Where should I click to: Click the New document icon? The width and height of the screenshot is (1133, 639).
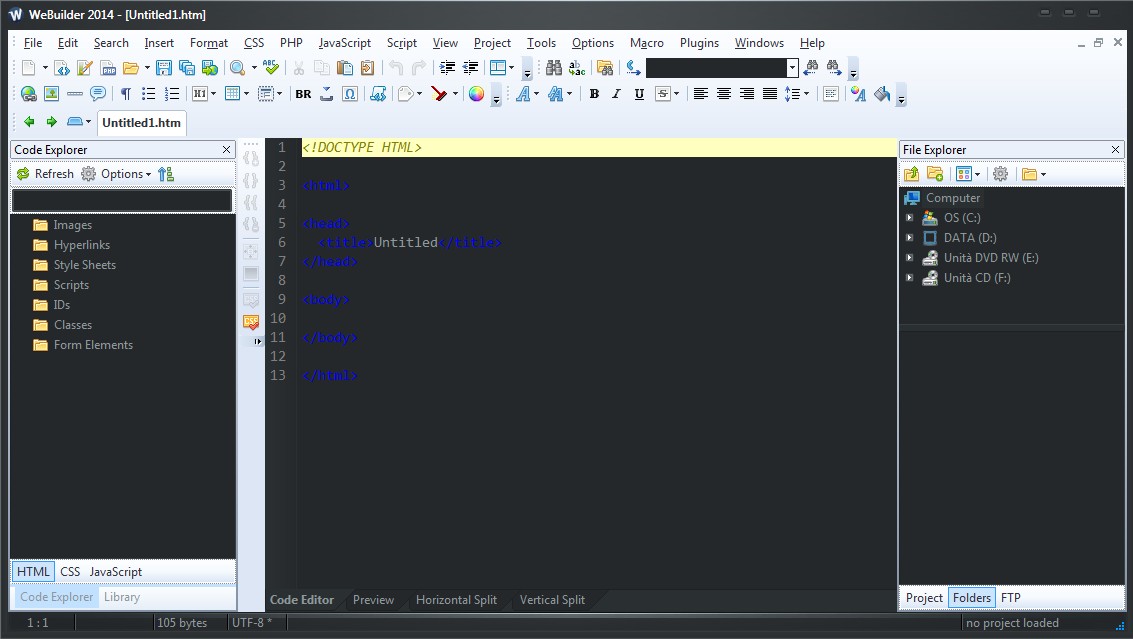click(28, 68)
